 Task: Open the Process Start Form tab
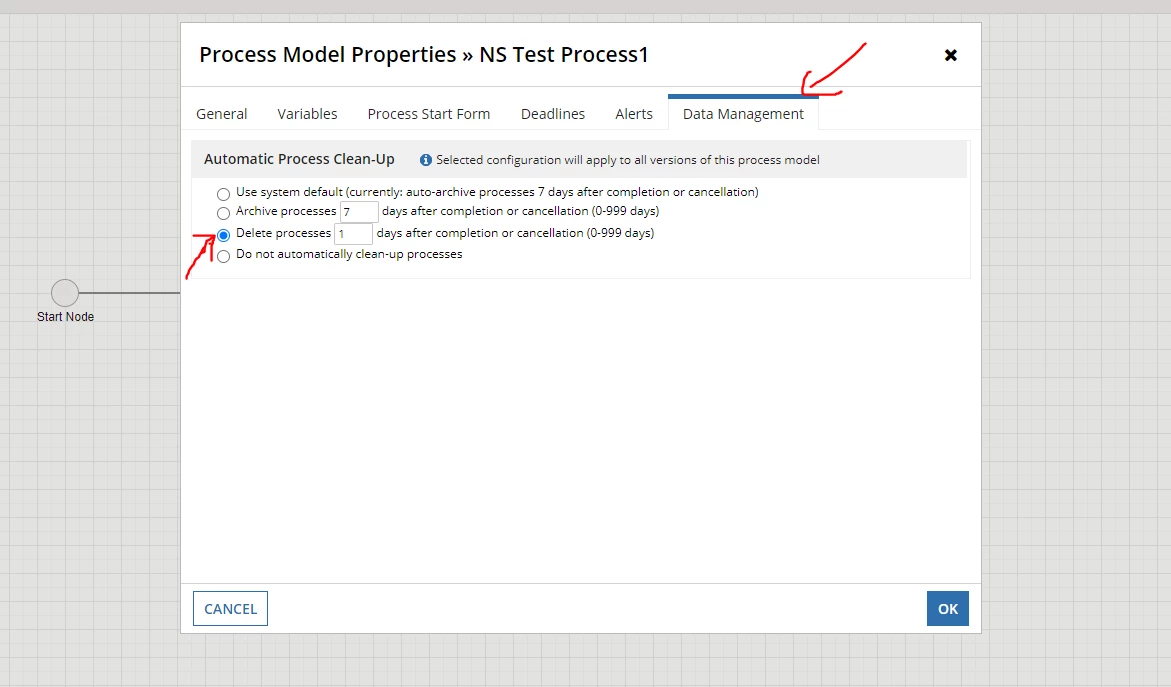point(429,114)
